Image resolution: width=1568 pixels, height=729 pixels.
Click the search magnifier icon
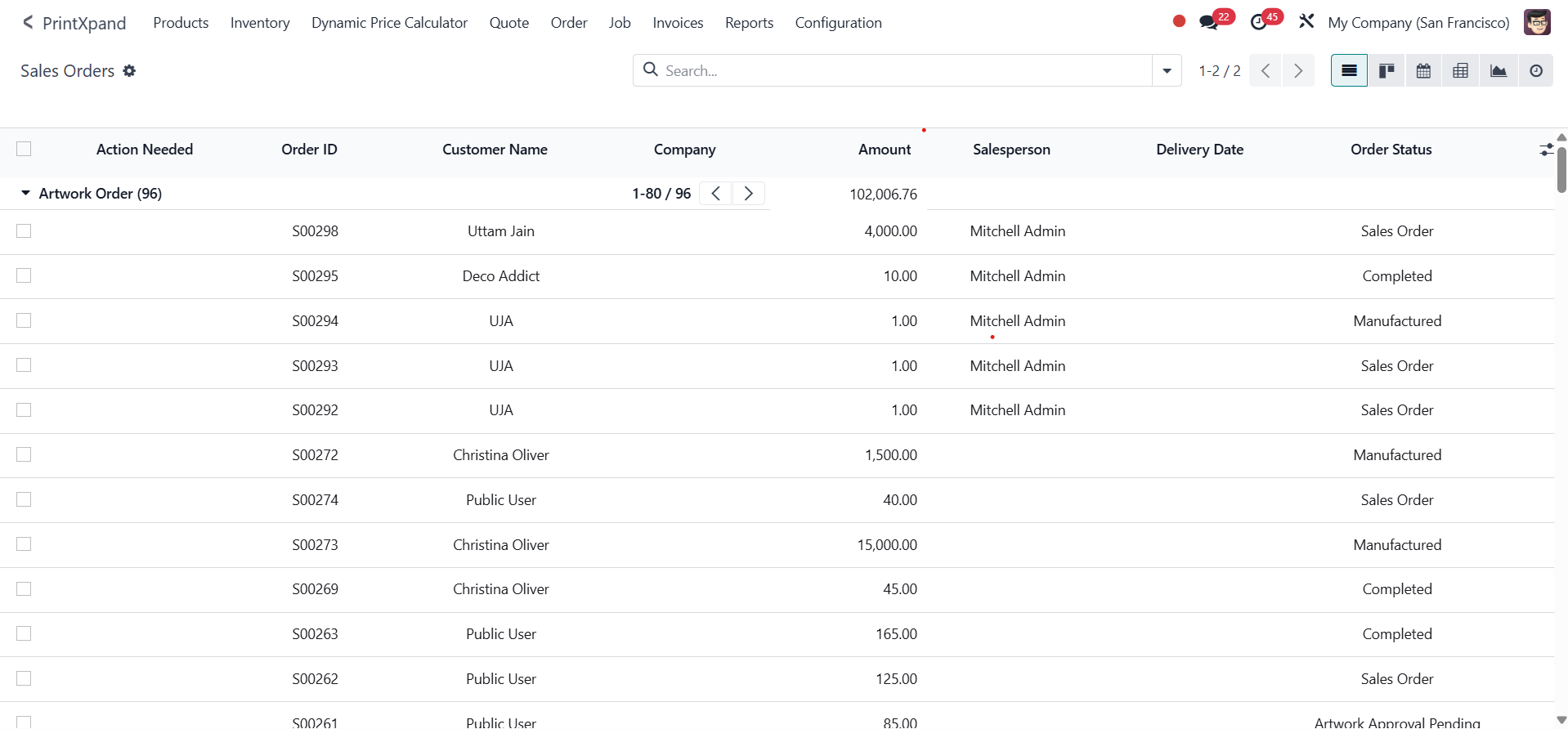pos(651,69)
